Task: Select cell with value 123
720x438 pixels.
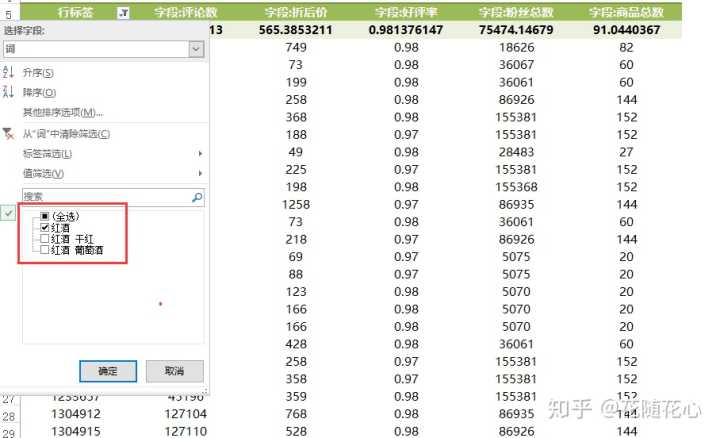Action: tap(296, 292)
